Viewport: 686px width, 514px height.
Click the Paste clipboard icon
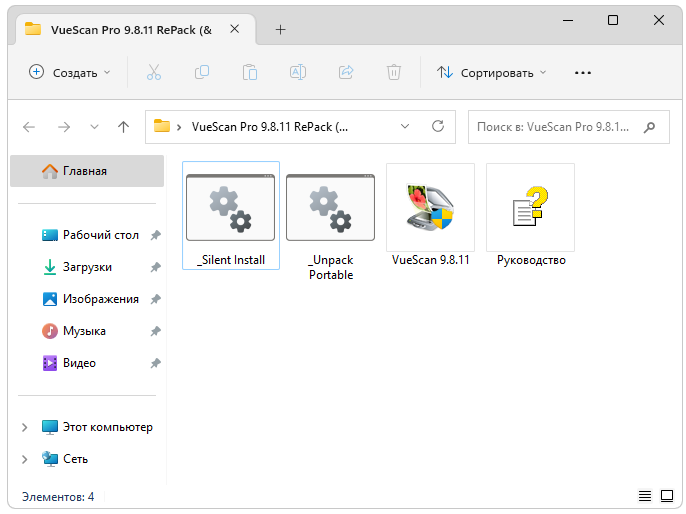(250, 72)
